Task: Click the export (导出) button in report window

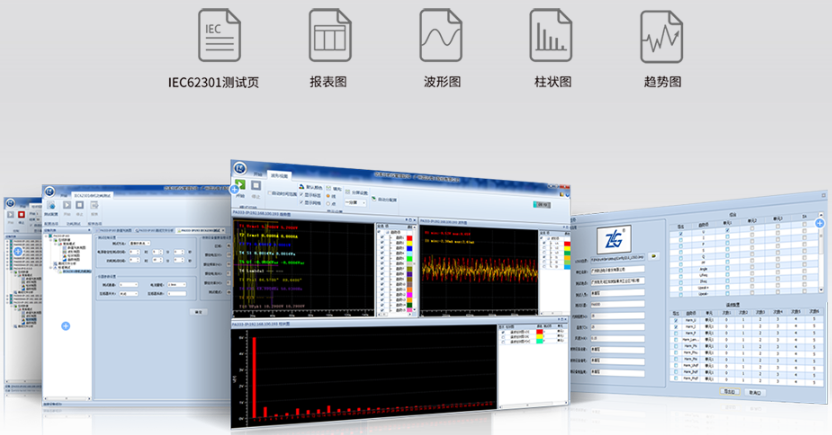Action: tap(730, 391)
